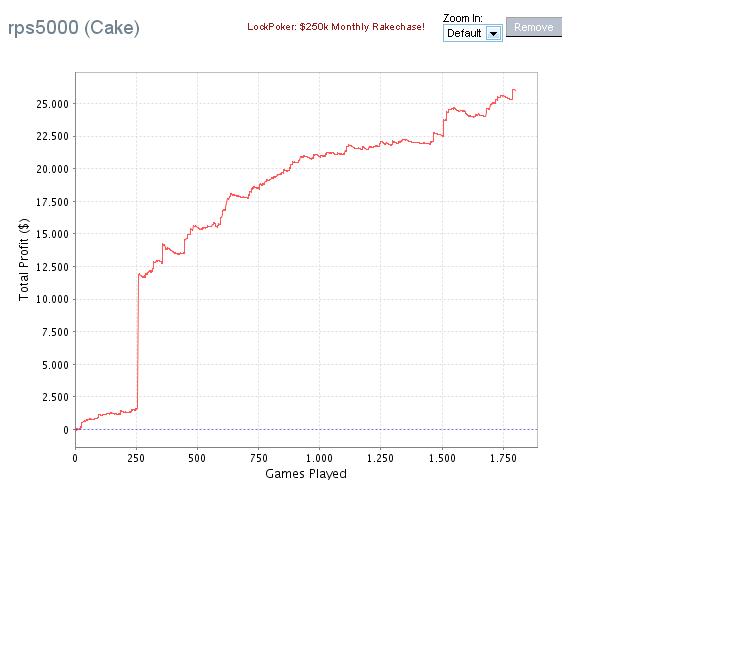Image resolution: width=733 pixels, height=663 pixels.
Task: Click the 12.500 y-axis label
Action: [52, 267]
